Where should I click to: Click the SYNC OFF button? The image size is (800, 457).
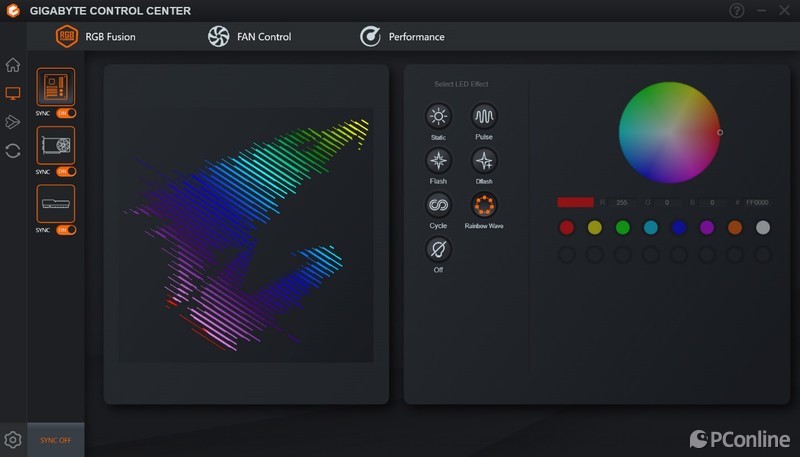pyautogui.click(x=56, y=440)
